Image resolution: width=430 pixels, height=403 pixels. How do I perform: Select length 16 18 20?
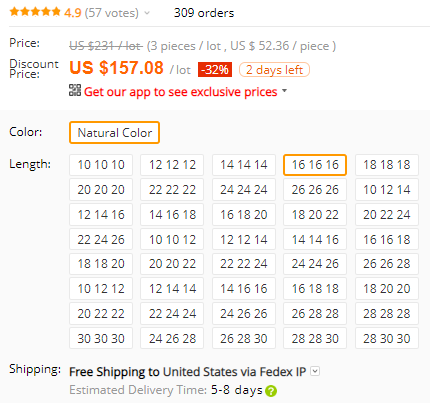244,214
